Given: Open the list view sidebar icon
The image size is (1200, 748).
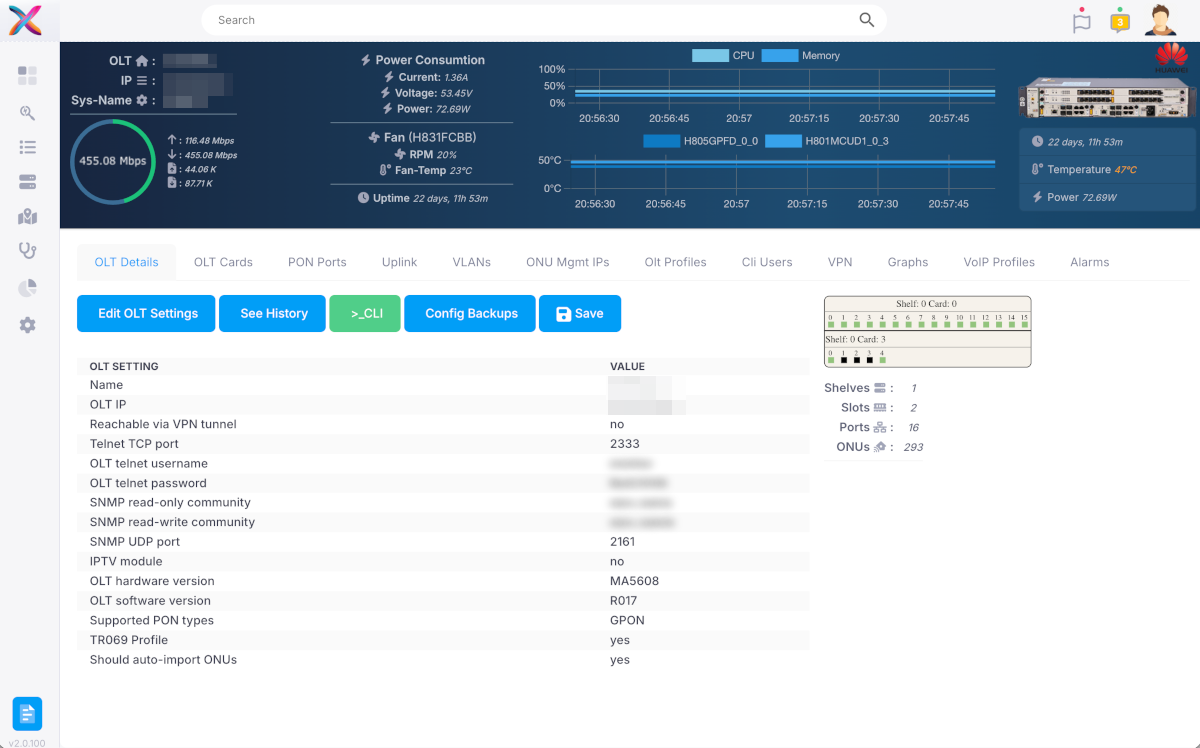Looking at the screenshot, I should pyautogui.click(x=27, y=149).
